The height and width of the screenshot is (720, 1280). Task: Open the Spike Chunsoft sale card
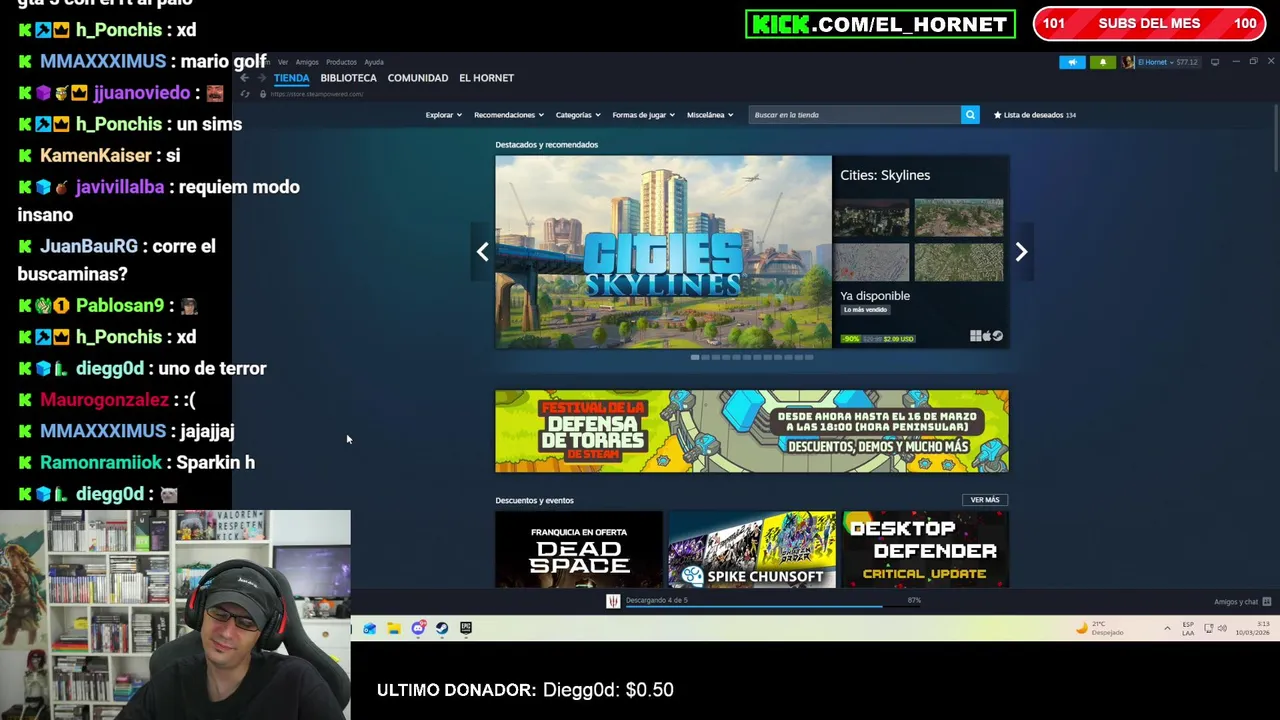pos(752,549)
